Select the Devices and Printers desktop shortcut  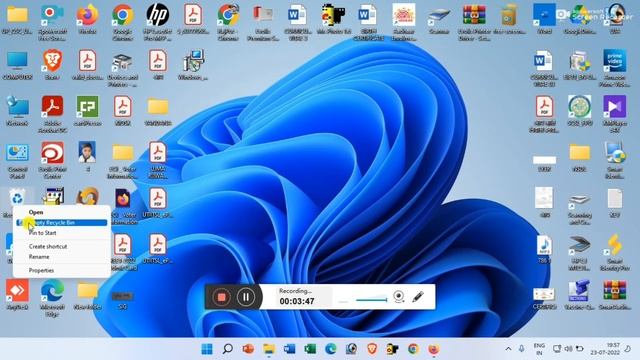tap(122, 69)
